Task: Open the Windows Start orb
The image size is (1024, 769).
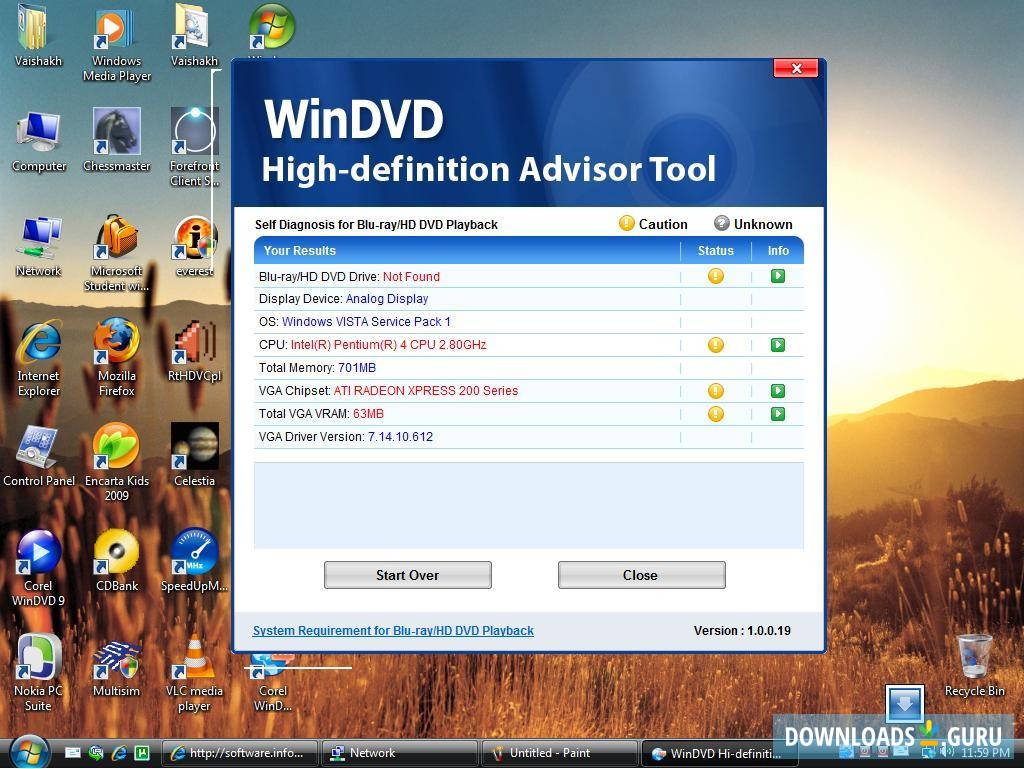Action: coord(29,753)
